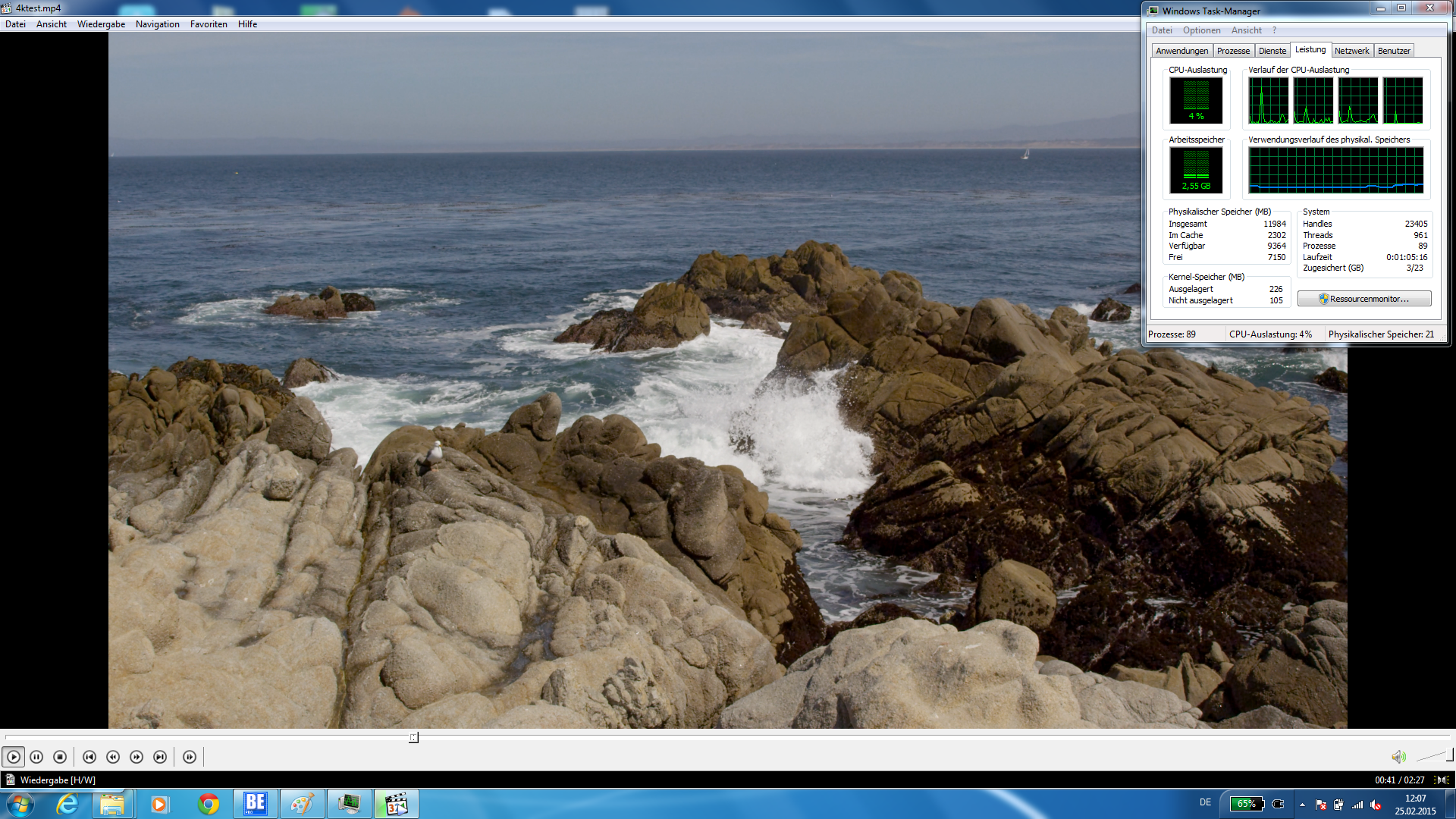Pause the video playback

(x=36, y=757)
